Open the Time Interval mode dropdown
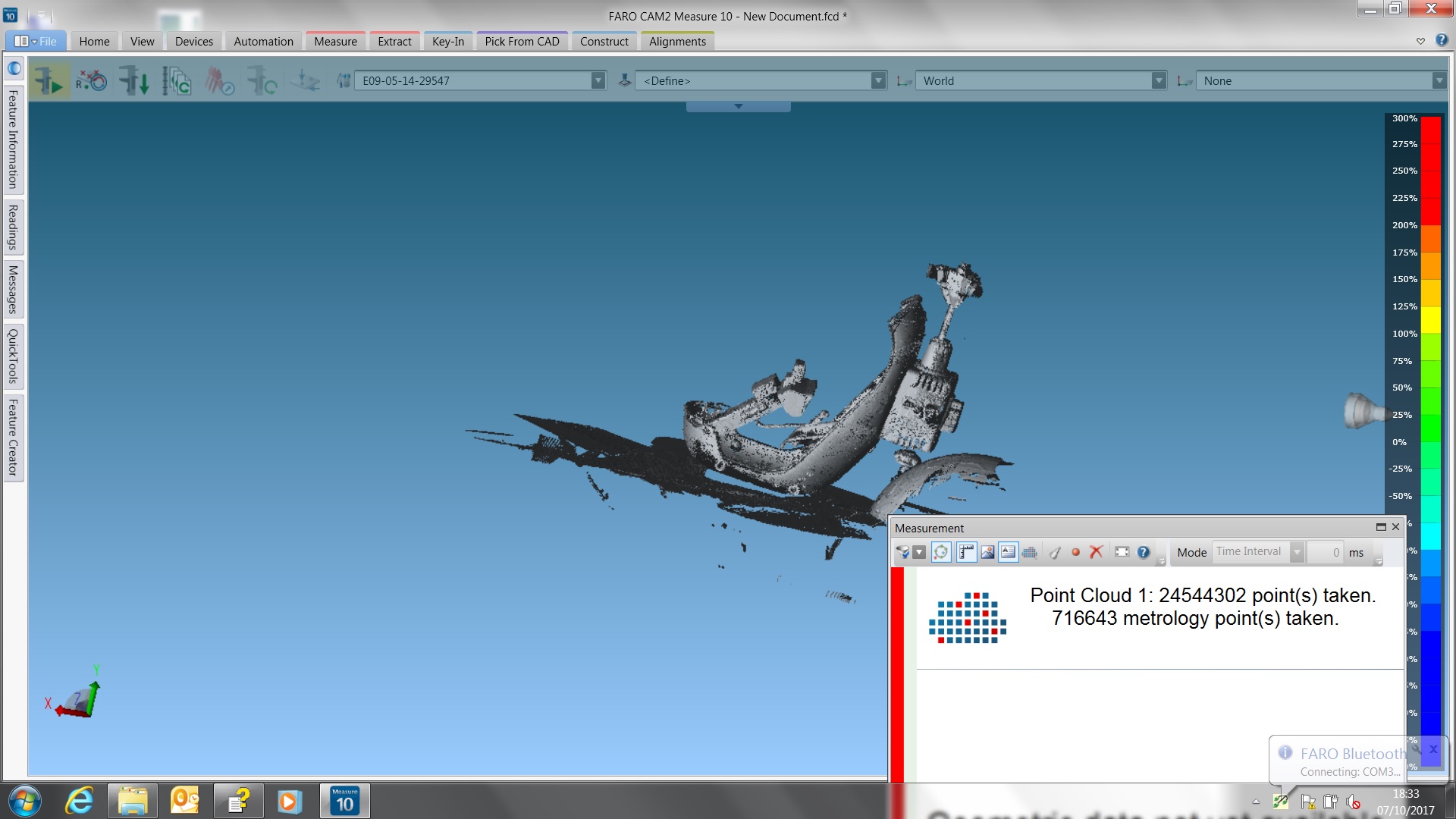The image size is (1456, 819). (1298, 552)
